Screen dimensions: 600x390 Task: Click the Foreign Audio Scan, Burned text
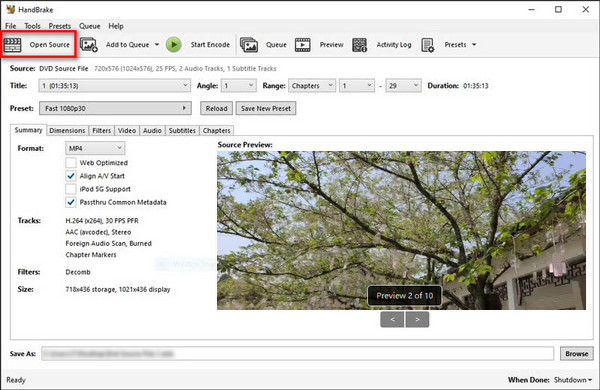pyautogui.click(x=109, y=243)
